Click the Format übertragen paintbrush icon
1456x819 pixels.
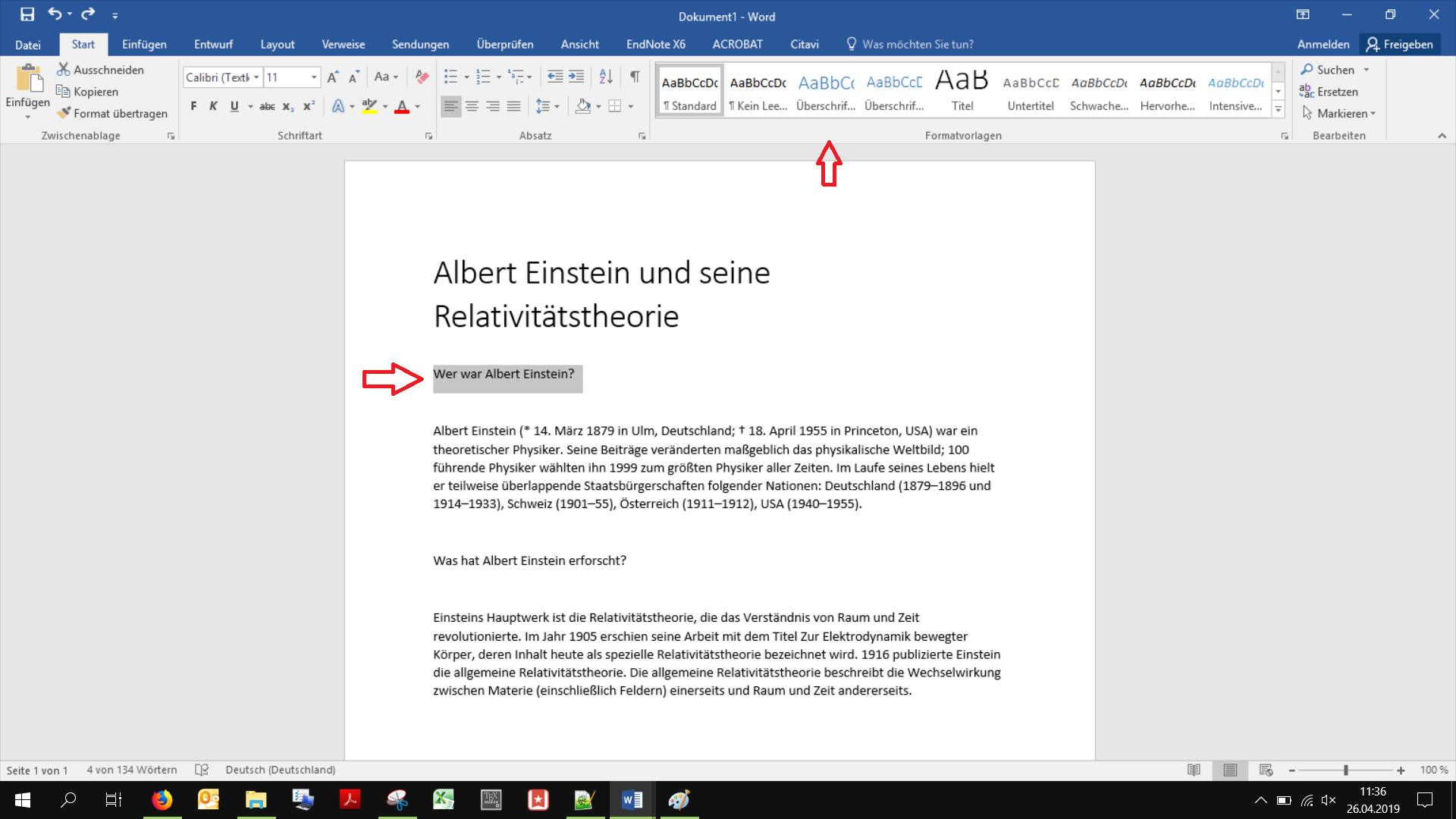pyautogui.click(x=64, y=113)
